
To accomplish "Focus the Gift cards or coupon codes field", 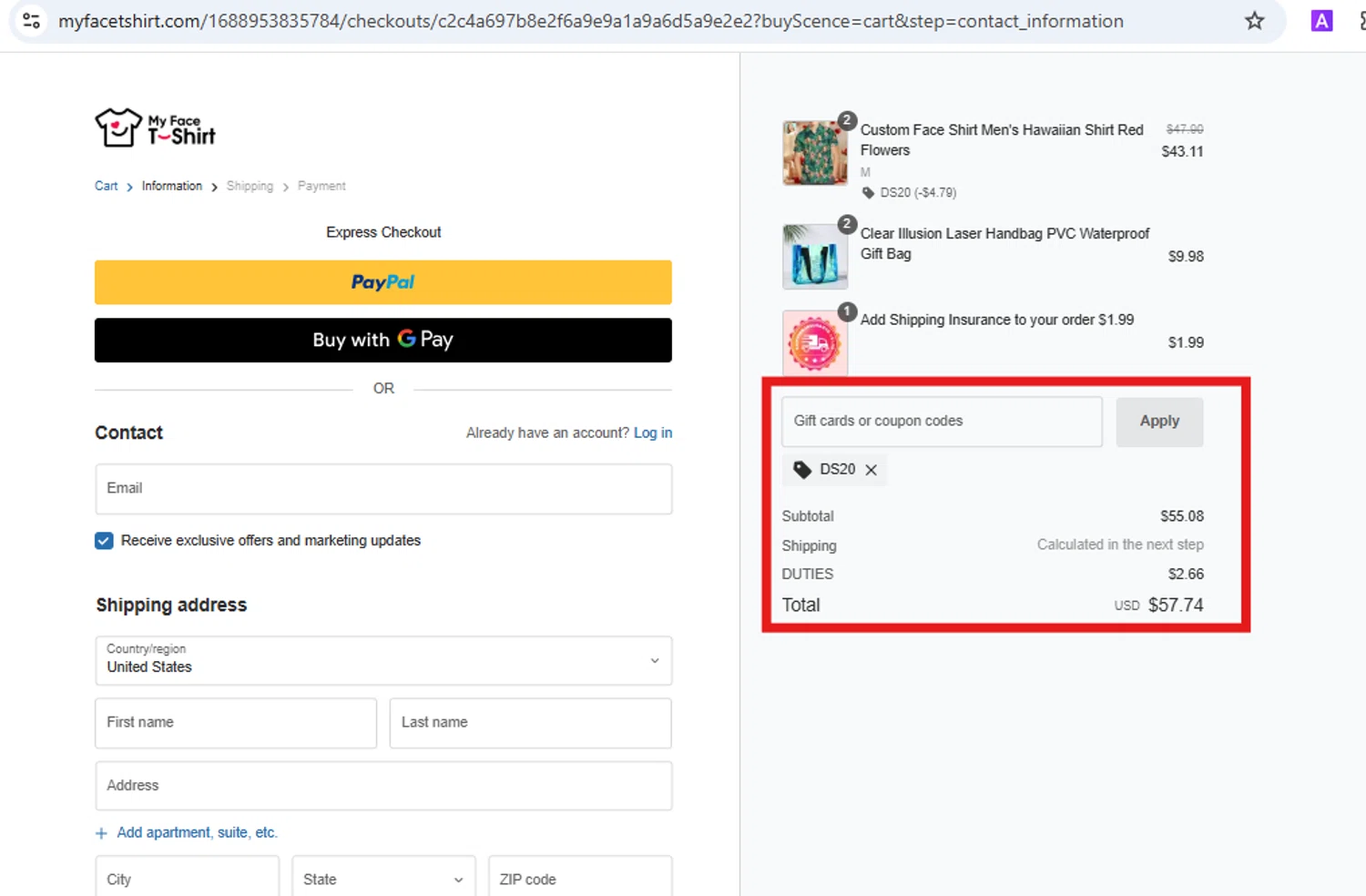I will [942, 422].
